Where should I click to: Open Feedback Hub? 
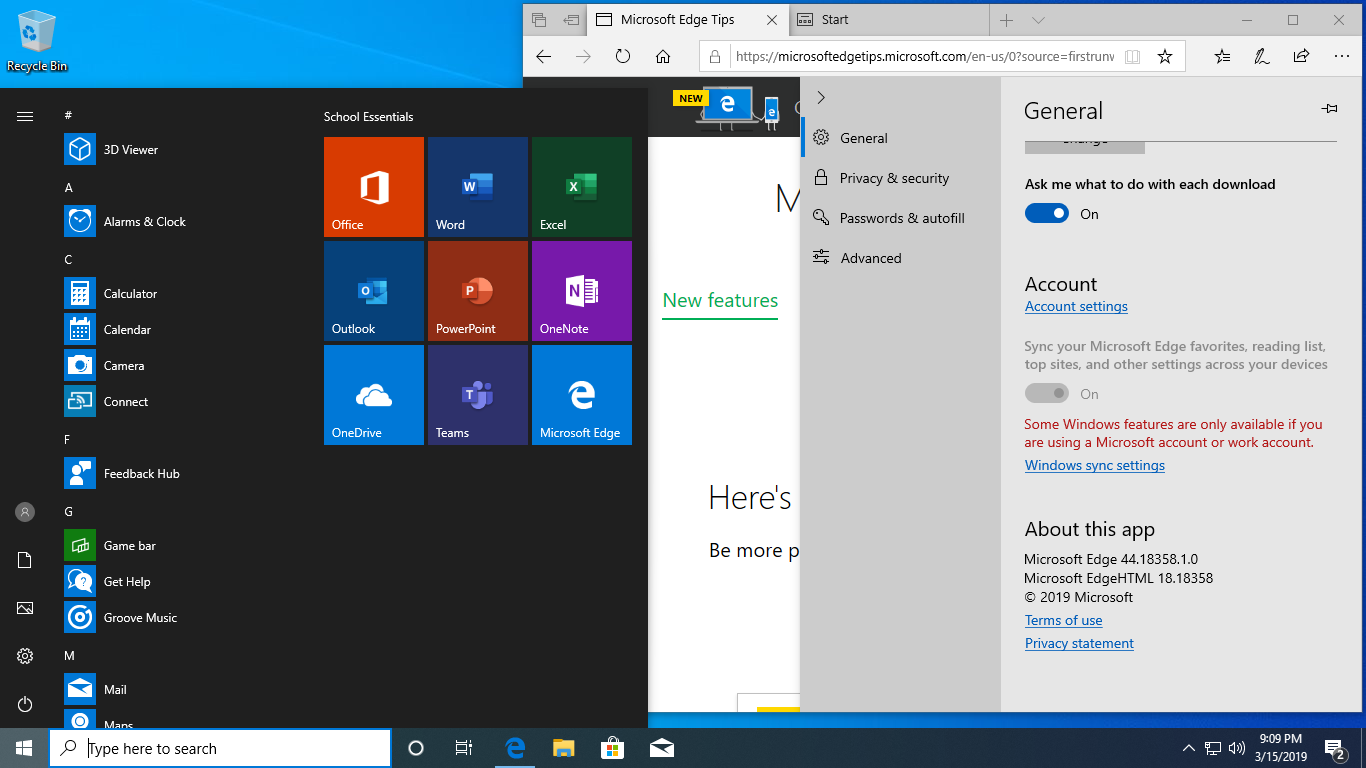tap(180, 474)
